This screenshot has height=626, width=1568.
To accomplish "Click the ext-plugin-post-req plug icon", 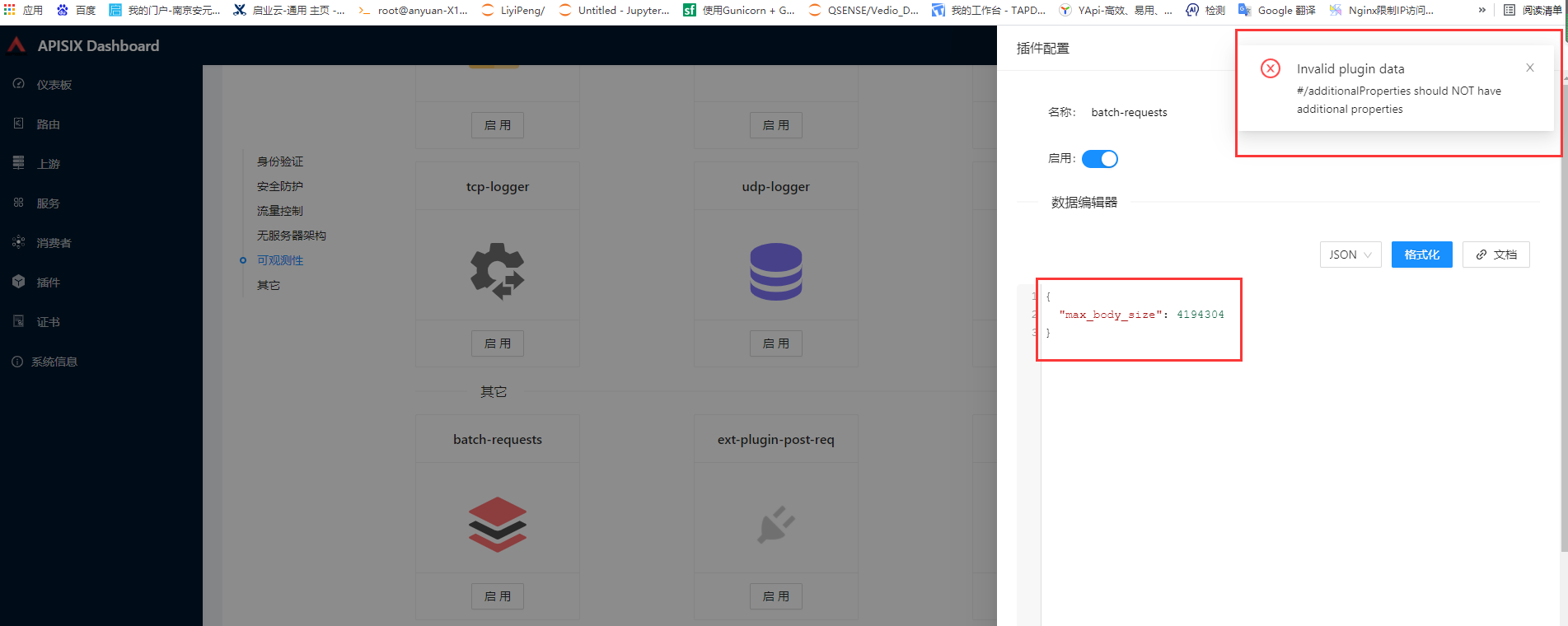I will (776, 524).
